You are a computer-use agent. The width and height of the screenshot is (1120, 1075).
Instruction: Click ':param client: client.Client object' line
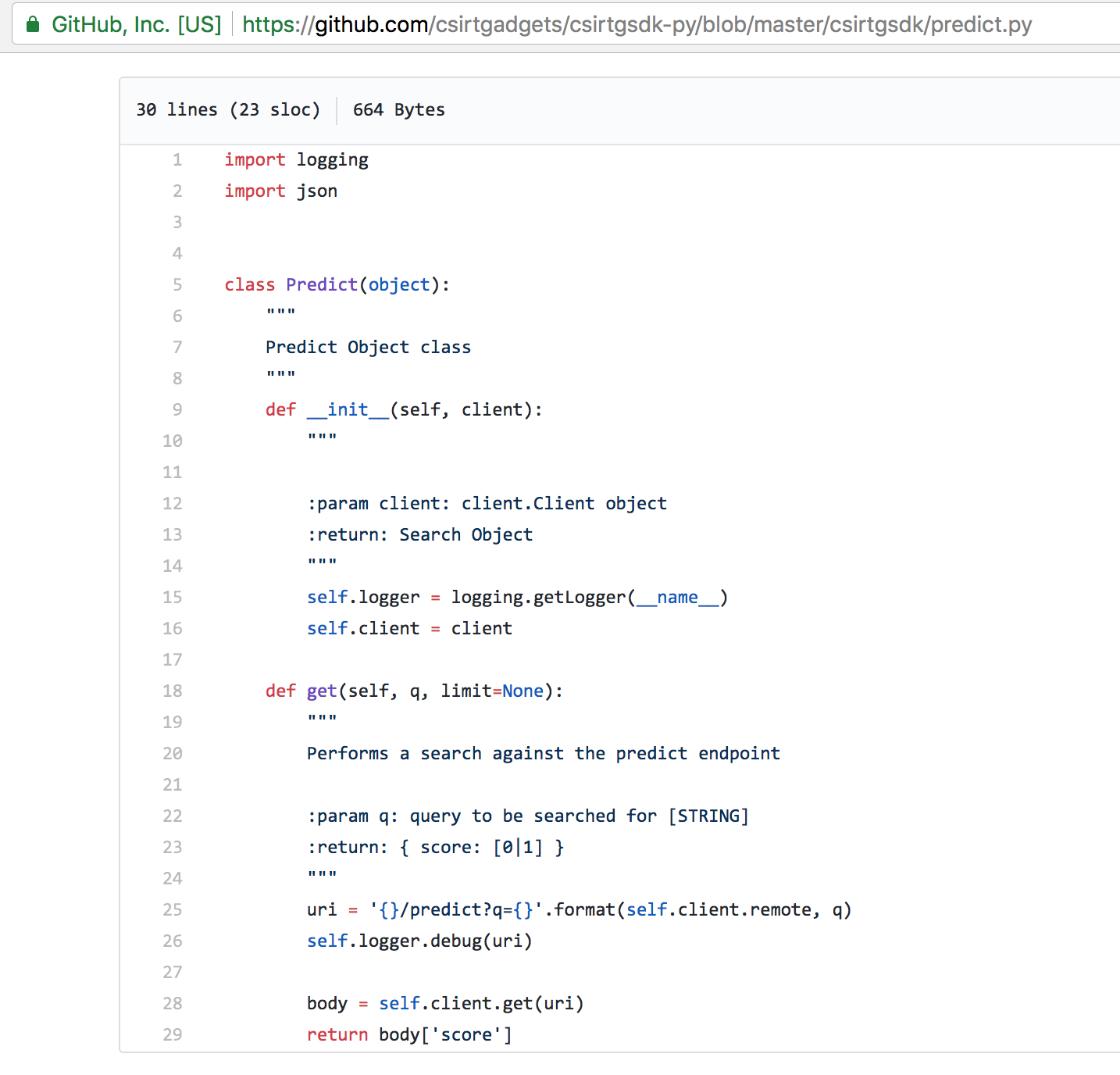click(487, 504)
